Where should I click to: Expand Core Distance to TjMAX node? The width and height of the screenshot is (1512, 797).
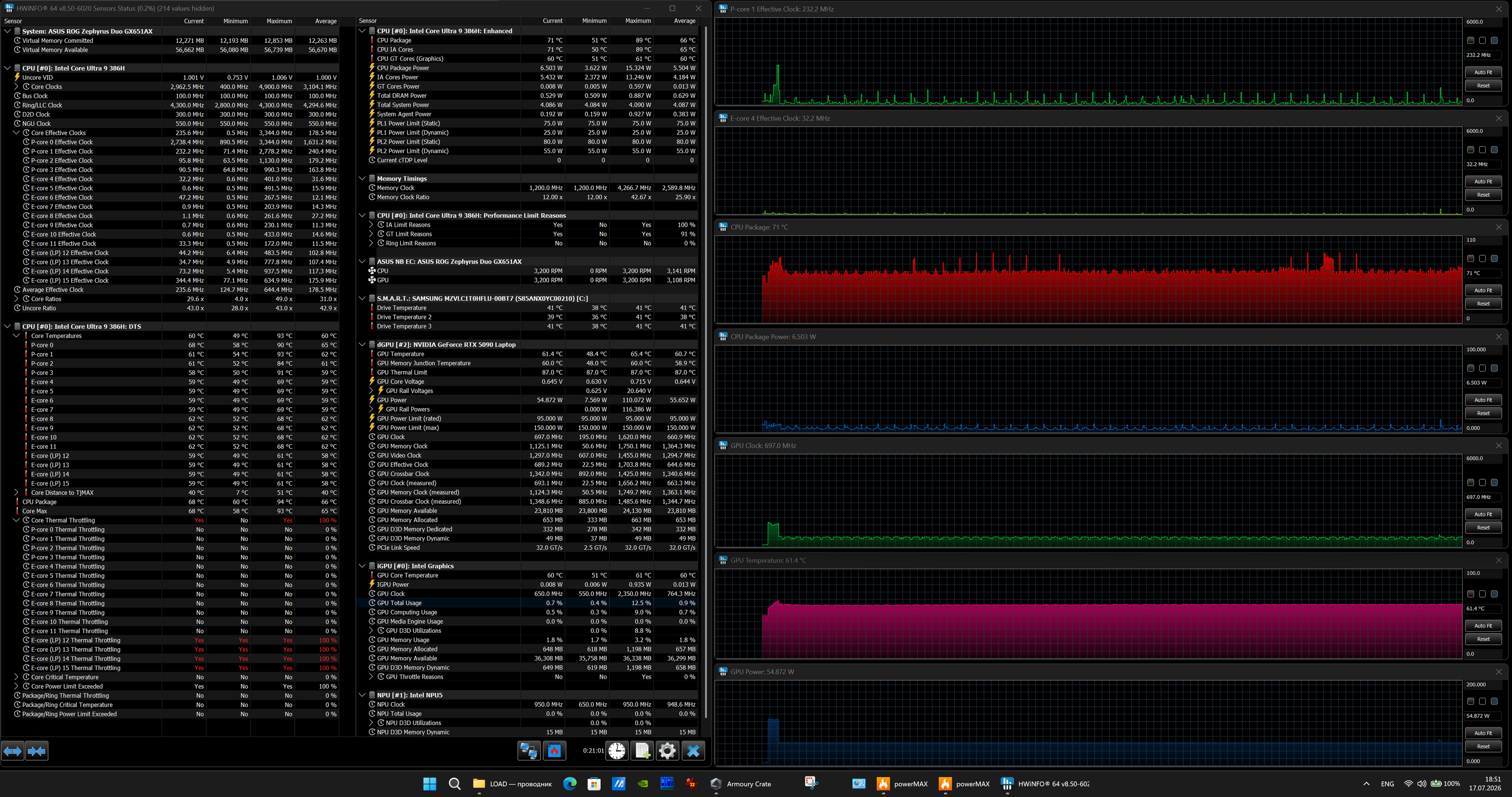click(17, 492)
